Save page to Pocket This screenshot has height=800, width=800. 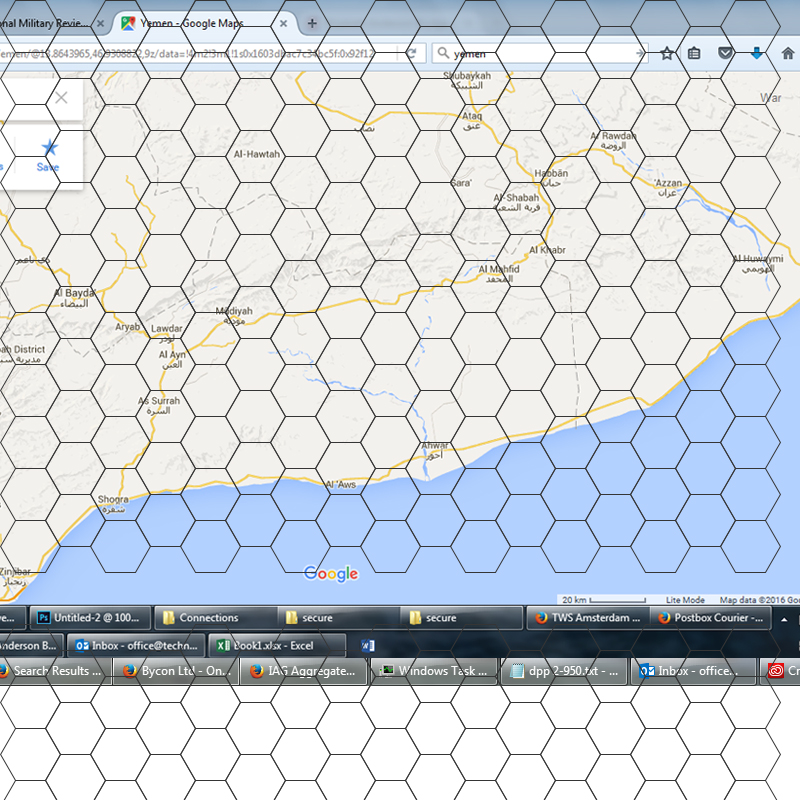(x=725, y=53)
